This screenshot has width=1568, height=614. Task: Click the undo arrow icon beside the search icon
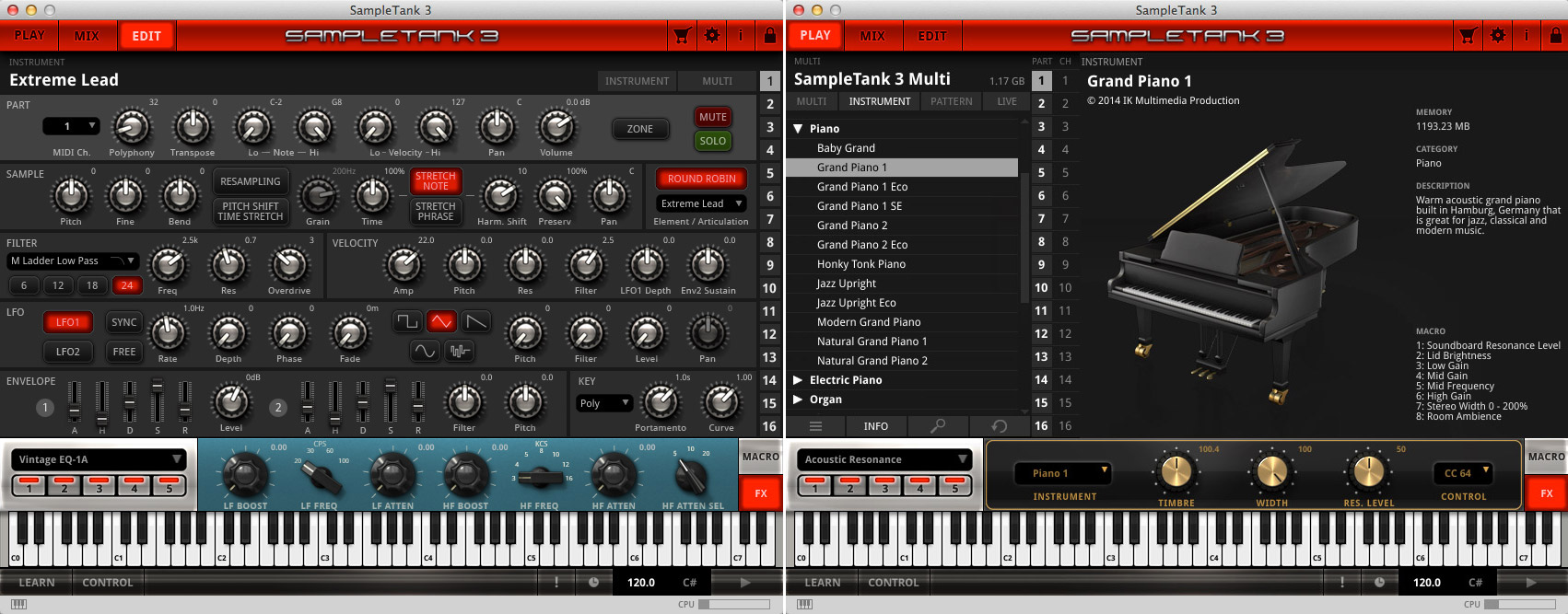[x=999, y=426]
